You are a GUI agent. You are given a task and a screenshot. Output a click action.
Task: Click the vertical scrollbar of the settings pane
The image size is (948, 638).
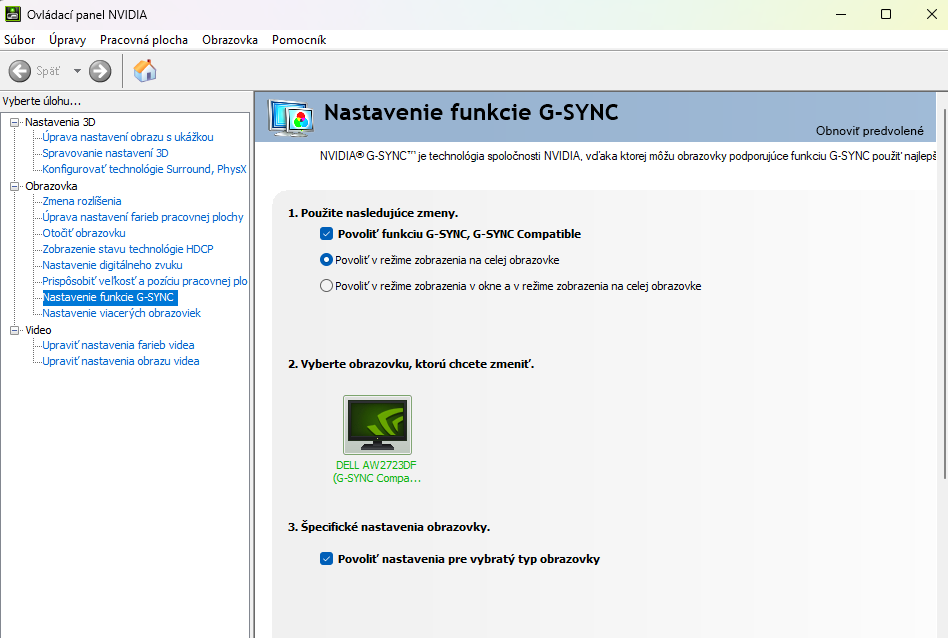pyautogui.click(x=945, y=293)
